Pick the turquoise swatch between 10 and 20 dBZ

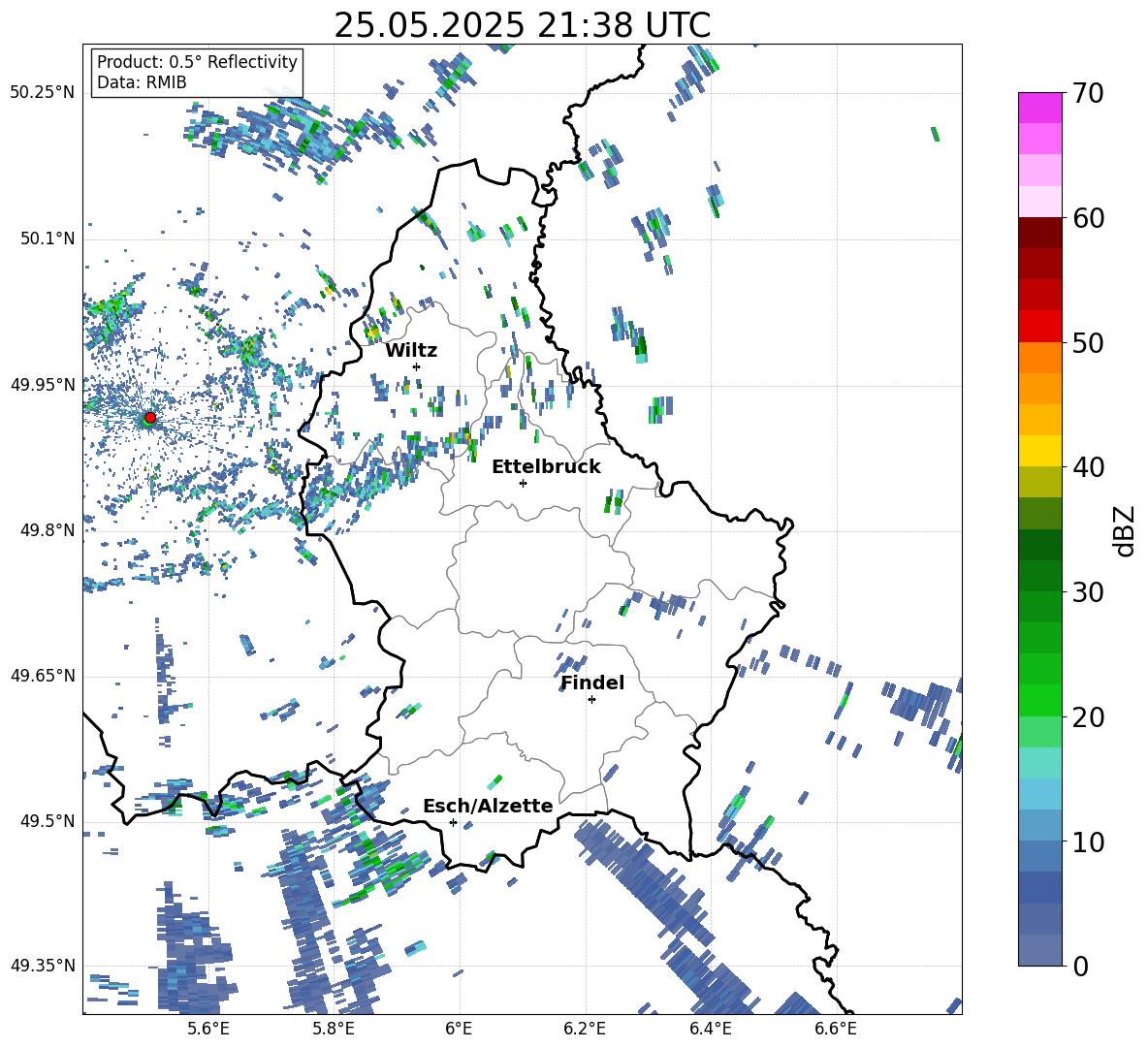[x=1039, y=763]
